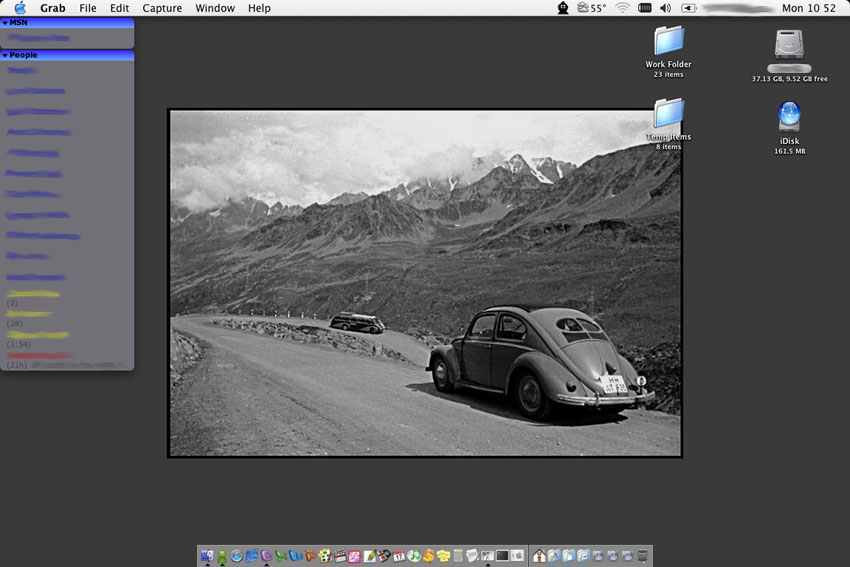Open the Window menu
The width and height of the screenshot is (850, 567).
tap(215, 8)
